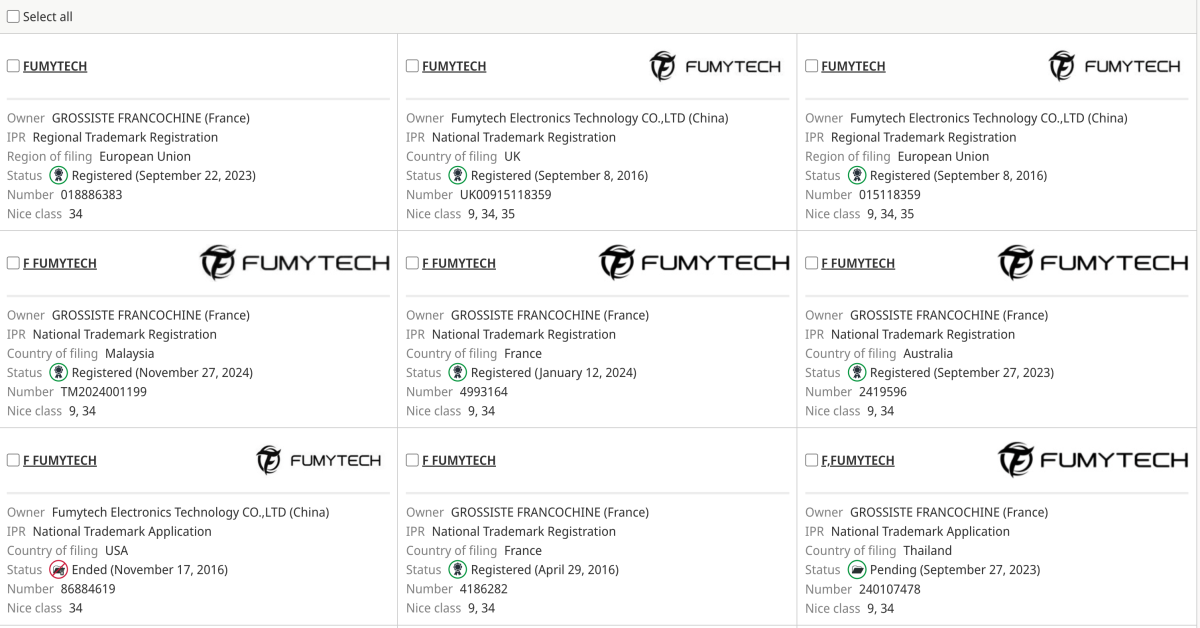
Task: Tick the Select all checkbox
Action: 13,17
